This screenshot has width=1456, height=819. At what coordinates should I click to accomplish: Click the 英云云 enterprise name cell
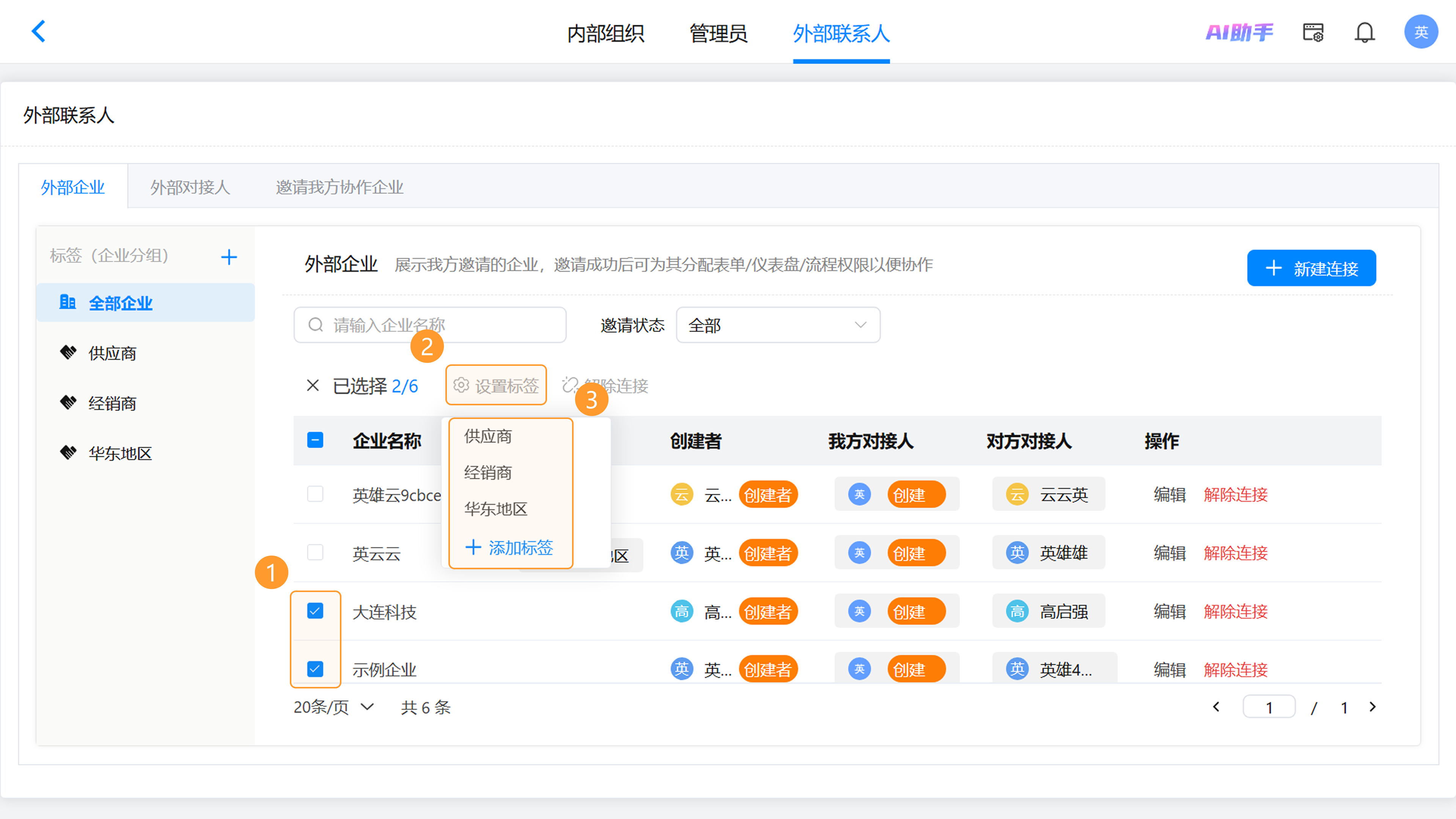coord(376,553)
